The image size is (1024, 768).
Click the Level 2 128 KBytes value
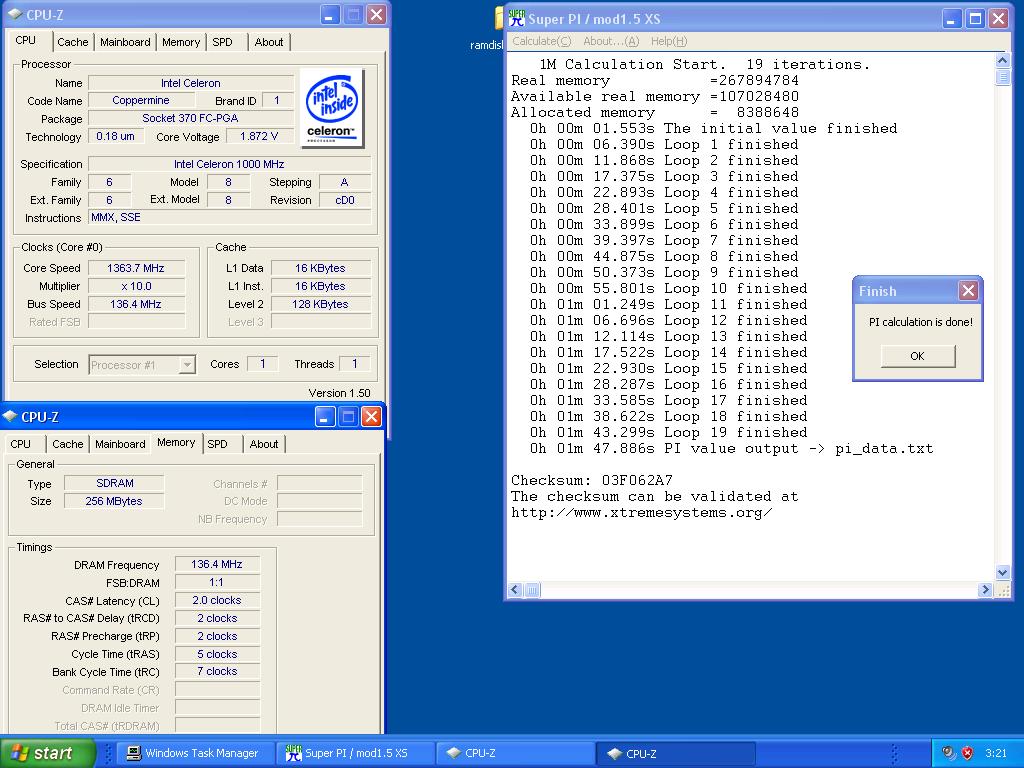click(x=321, y=304)
